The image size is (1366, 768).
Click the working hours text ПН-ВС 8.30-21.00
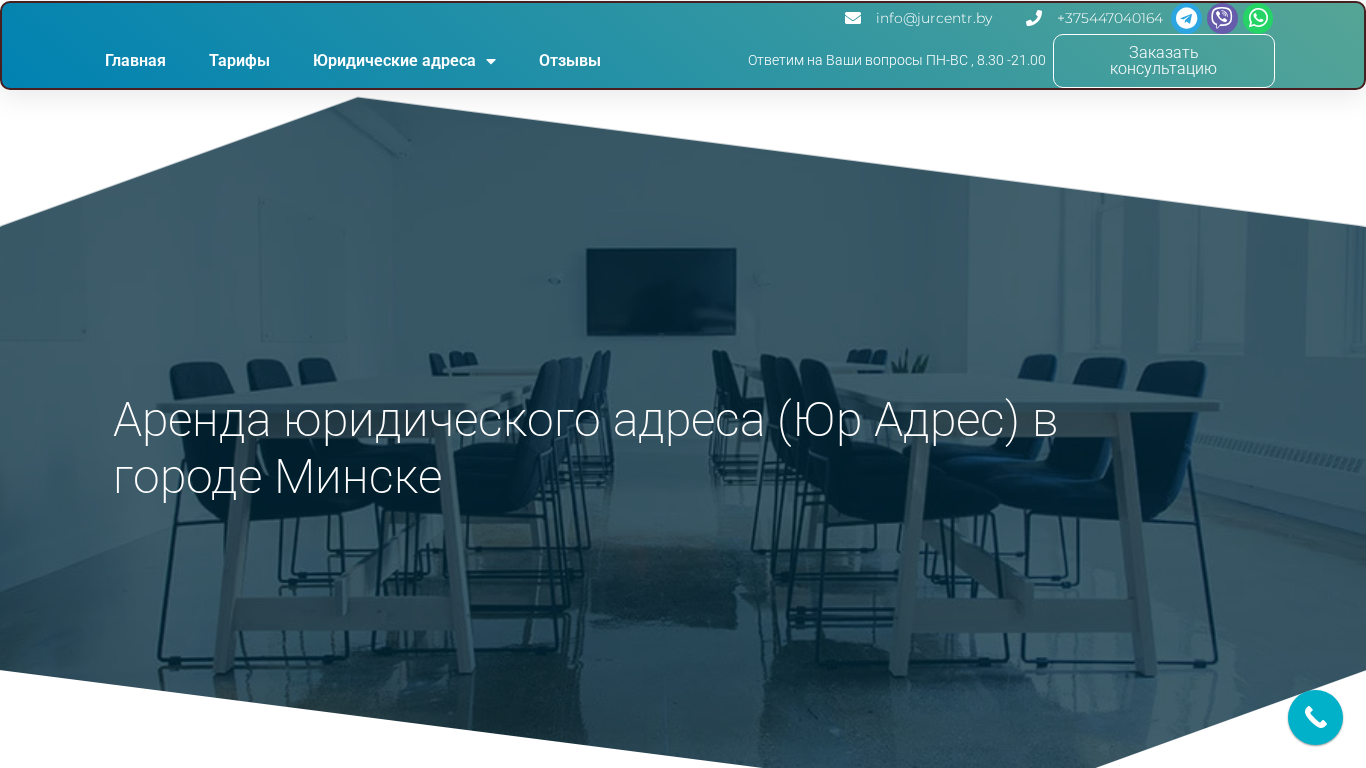coord(897,61)
